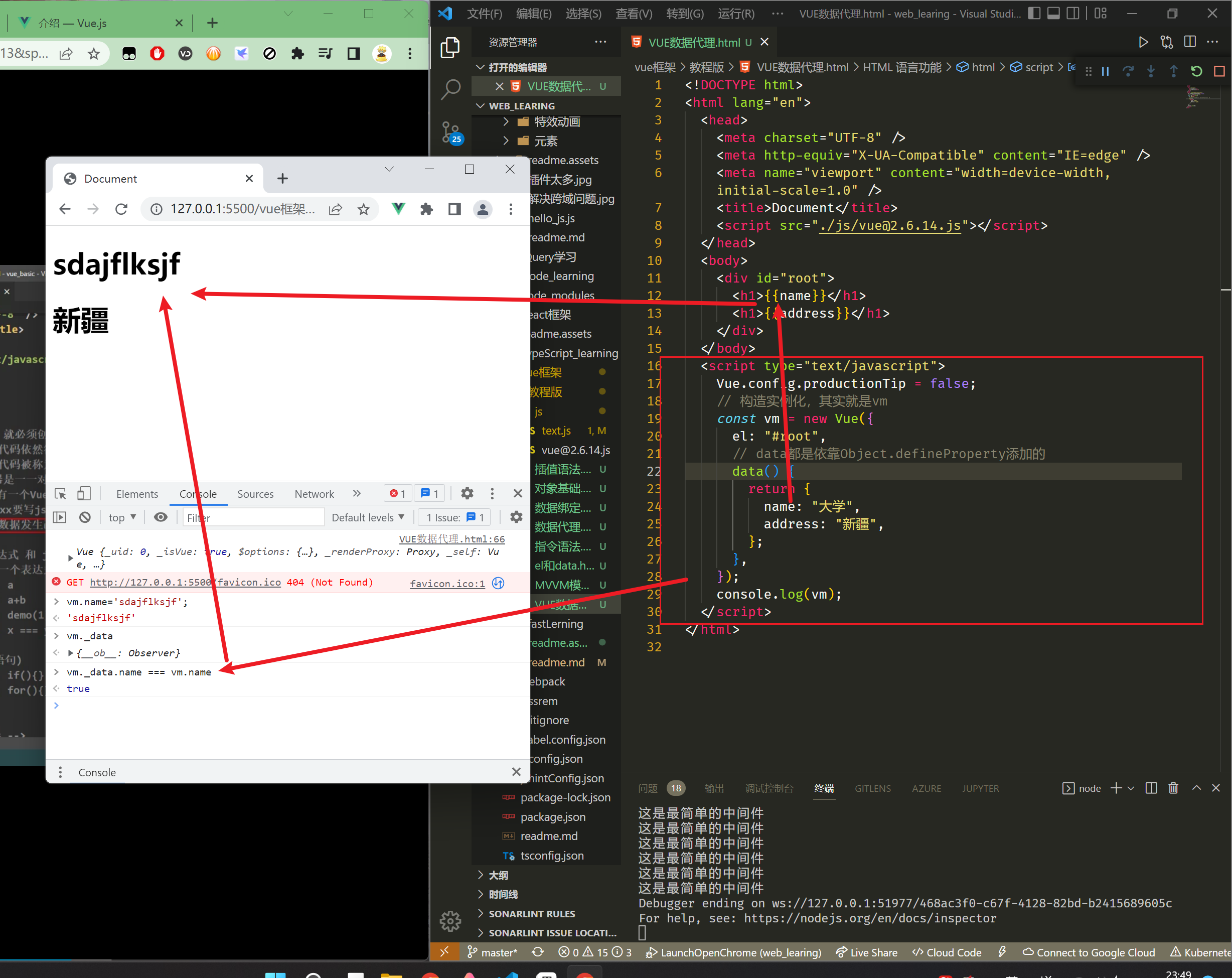Open the 运行(R) menu in VS Code
The width and height of the screenshot is (1232, 978).
[735, 14]
